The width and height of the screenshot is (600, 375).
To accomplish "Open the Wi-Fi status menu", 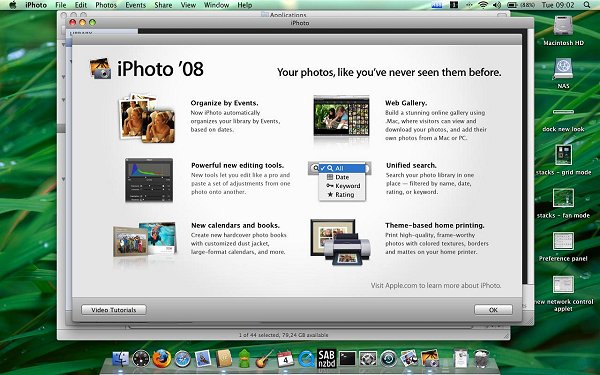I will (x=483, y=5).
